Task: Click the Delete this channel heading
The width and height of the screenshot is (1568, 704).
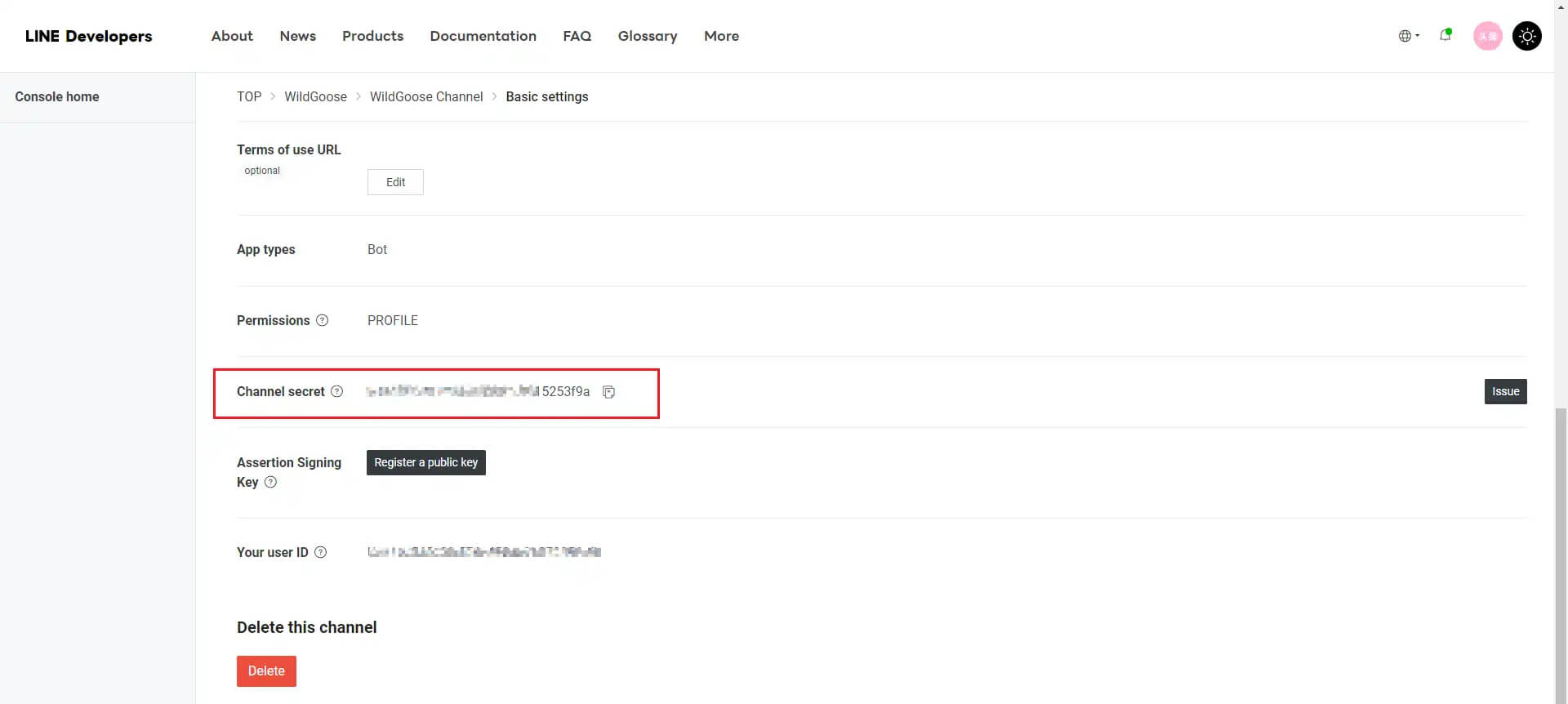Action: [306, 627]
